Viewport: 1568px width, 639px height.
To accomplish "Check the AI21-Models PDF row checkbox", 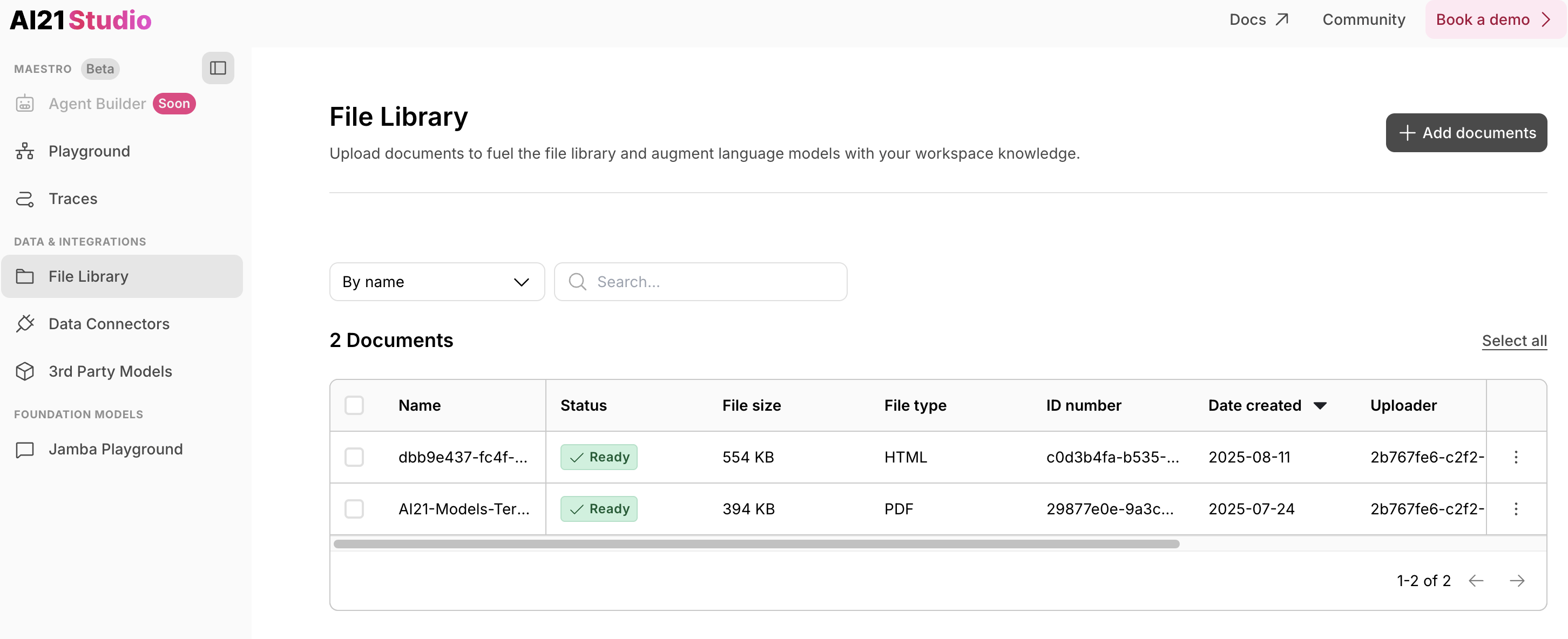I will click(355, 509).
